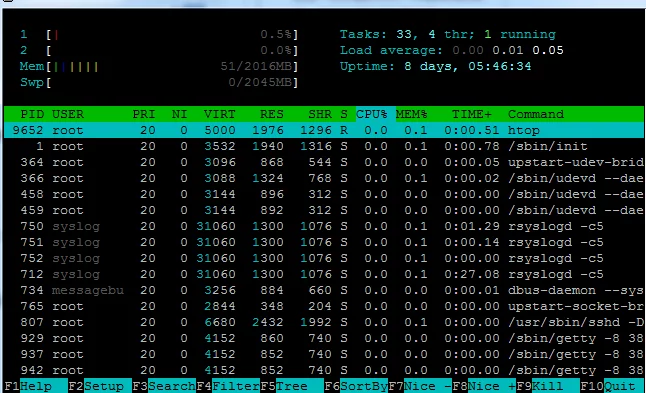The width and height of the screenshot is (646, 393).
Task: Click F10 Quit to exit htop
Action: [x=612, y=386]
